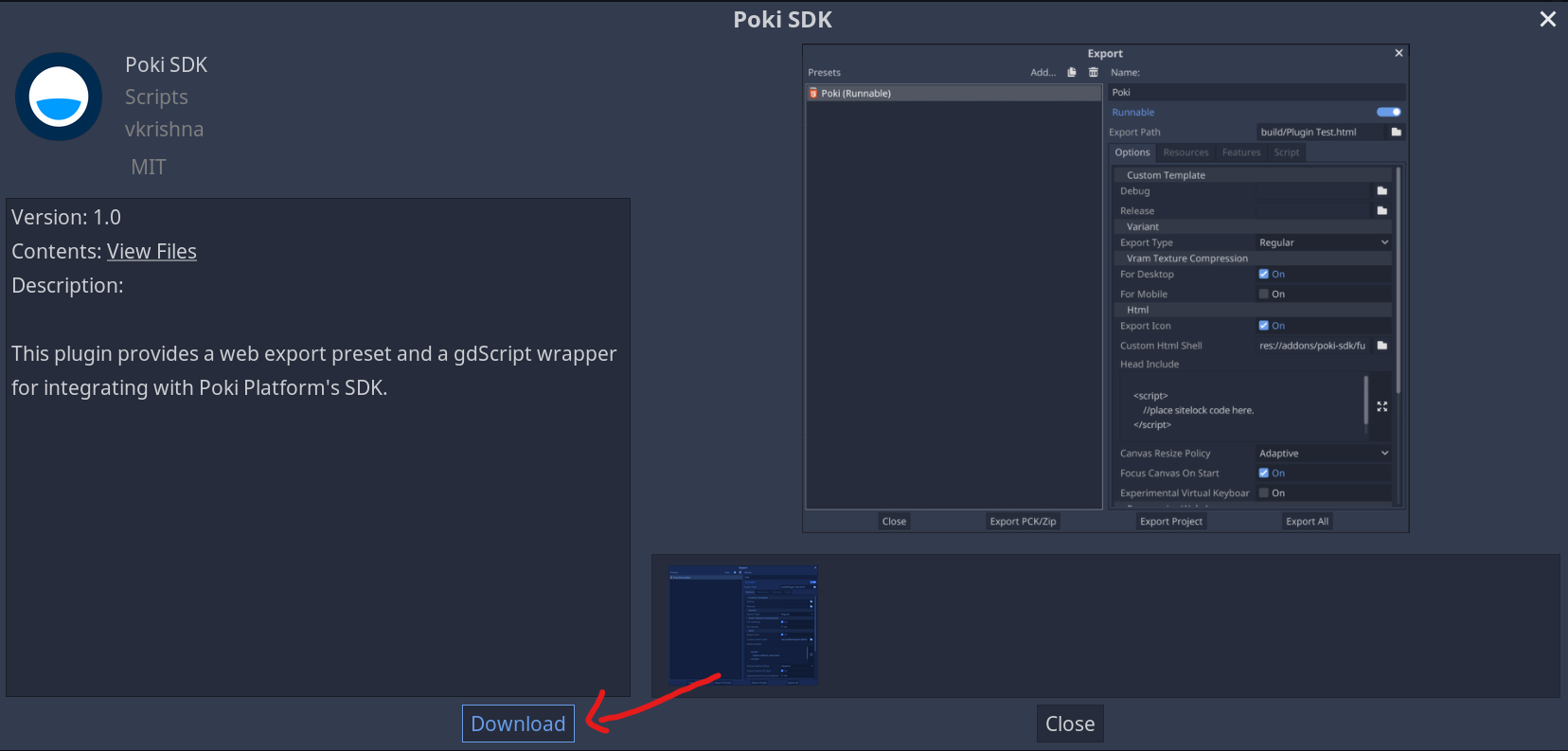Click Add... in the Export preview presets

coord(1042,72)
